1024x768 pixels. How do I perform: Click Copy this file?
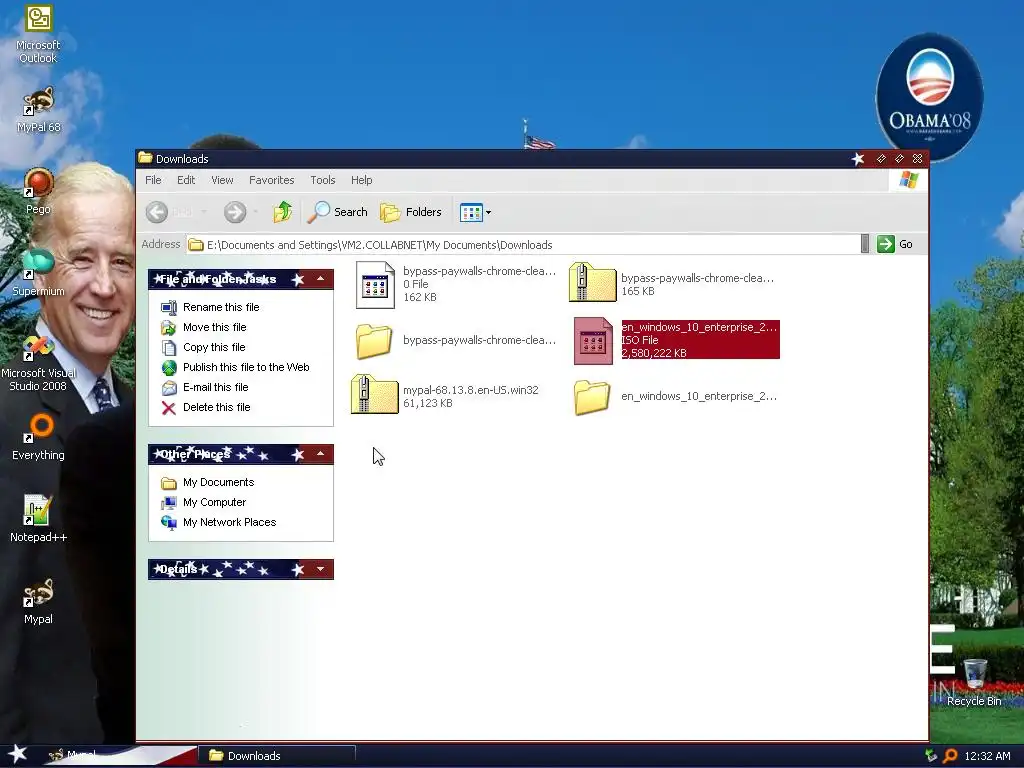tap(214, 347)
